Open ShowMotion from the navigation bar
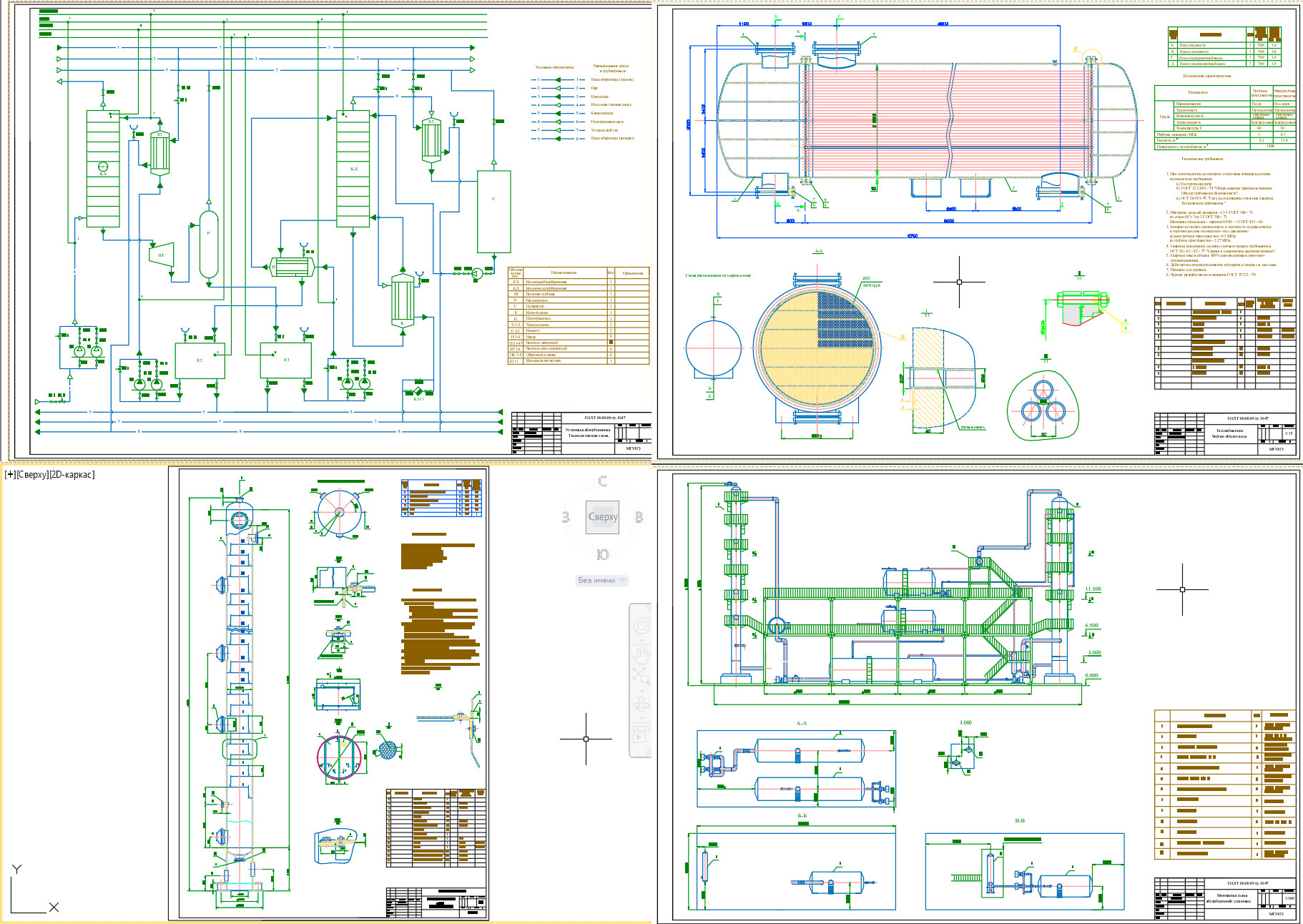 point(641,734)
